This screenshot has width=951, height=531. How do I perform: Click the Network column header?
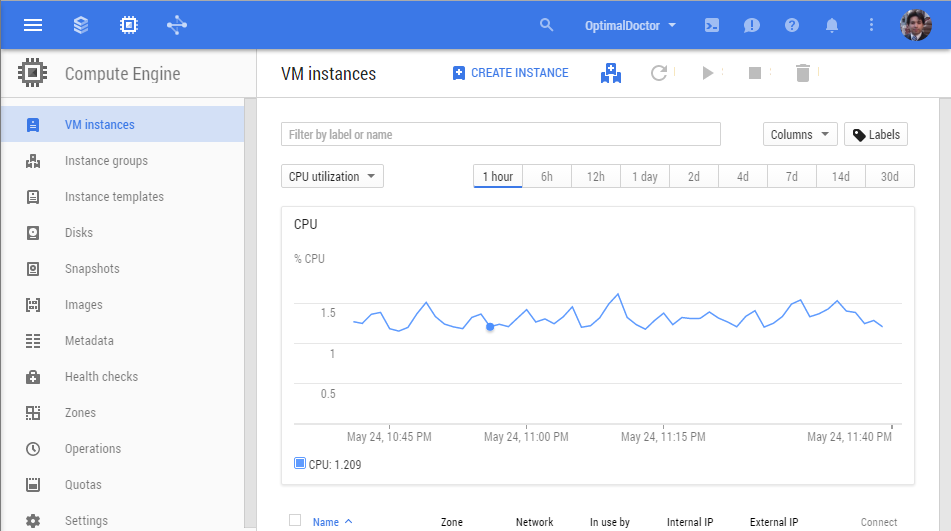click(534, 522)
